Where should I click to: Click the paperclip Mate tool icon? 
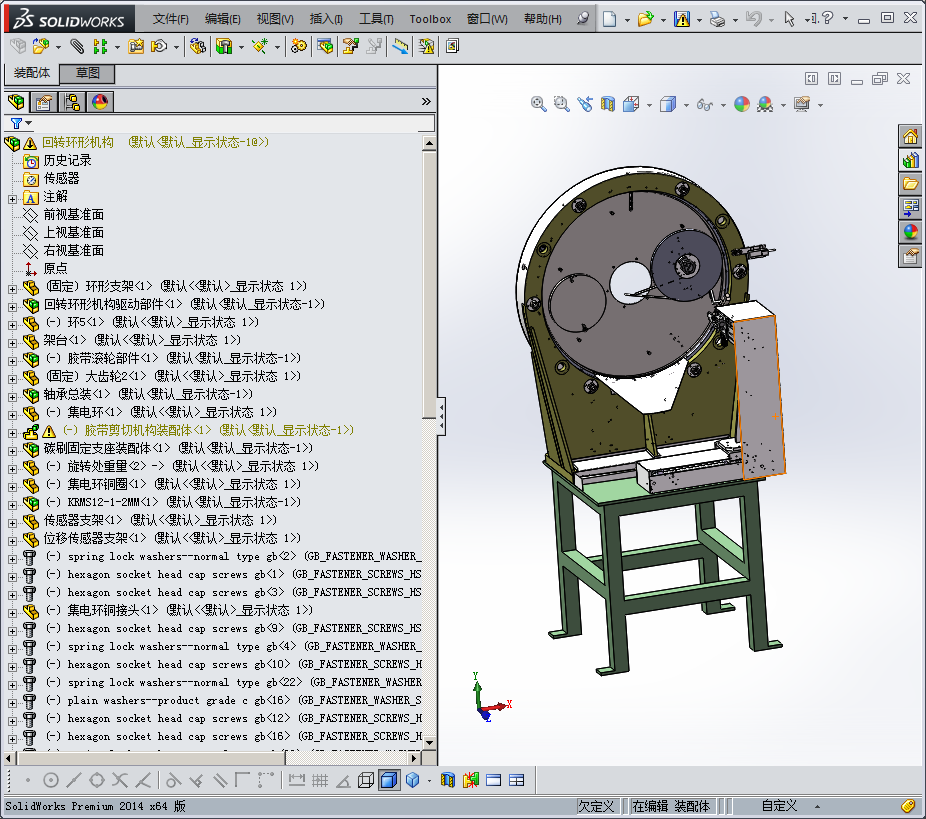(x=77, y=46)
